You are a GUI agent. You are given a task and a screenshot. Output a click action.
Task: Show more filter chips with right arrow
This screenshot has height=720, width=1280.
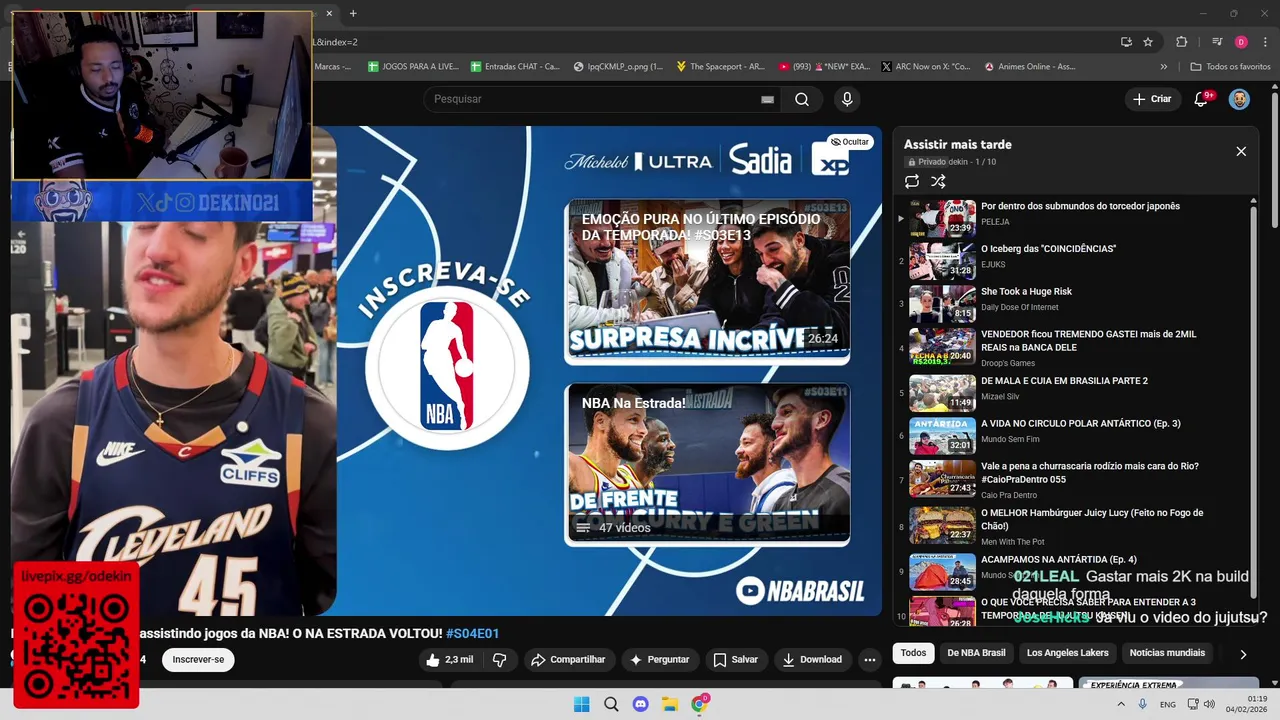pos(1243,654)
